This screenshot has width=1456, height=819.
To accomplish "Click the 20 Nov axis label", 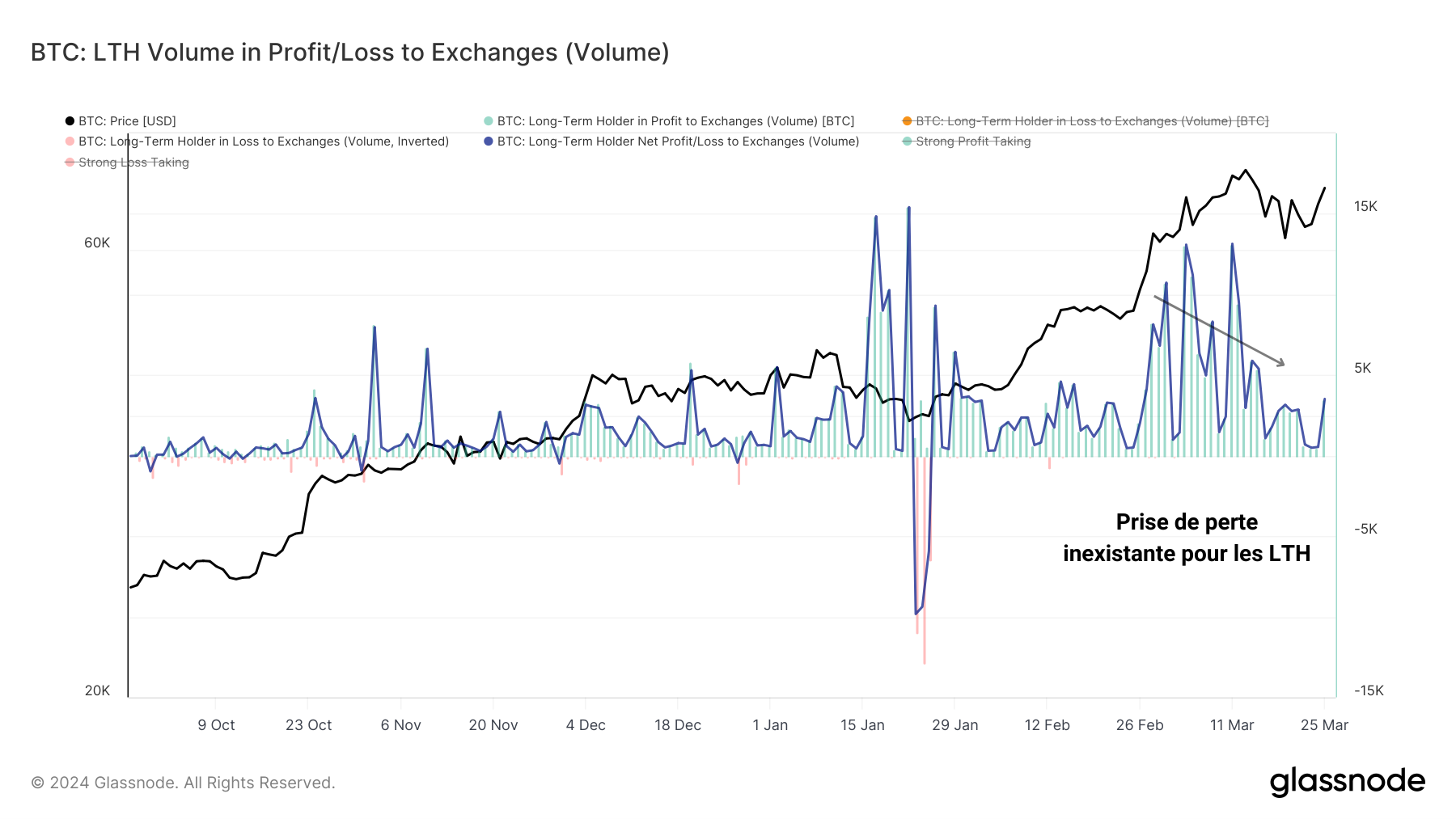I will (x=493, y=725).
